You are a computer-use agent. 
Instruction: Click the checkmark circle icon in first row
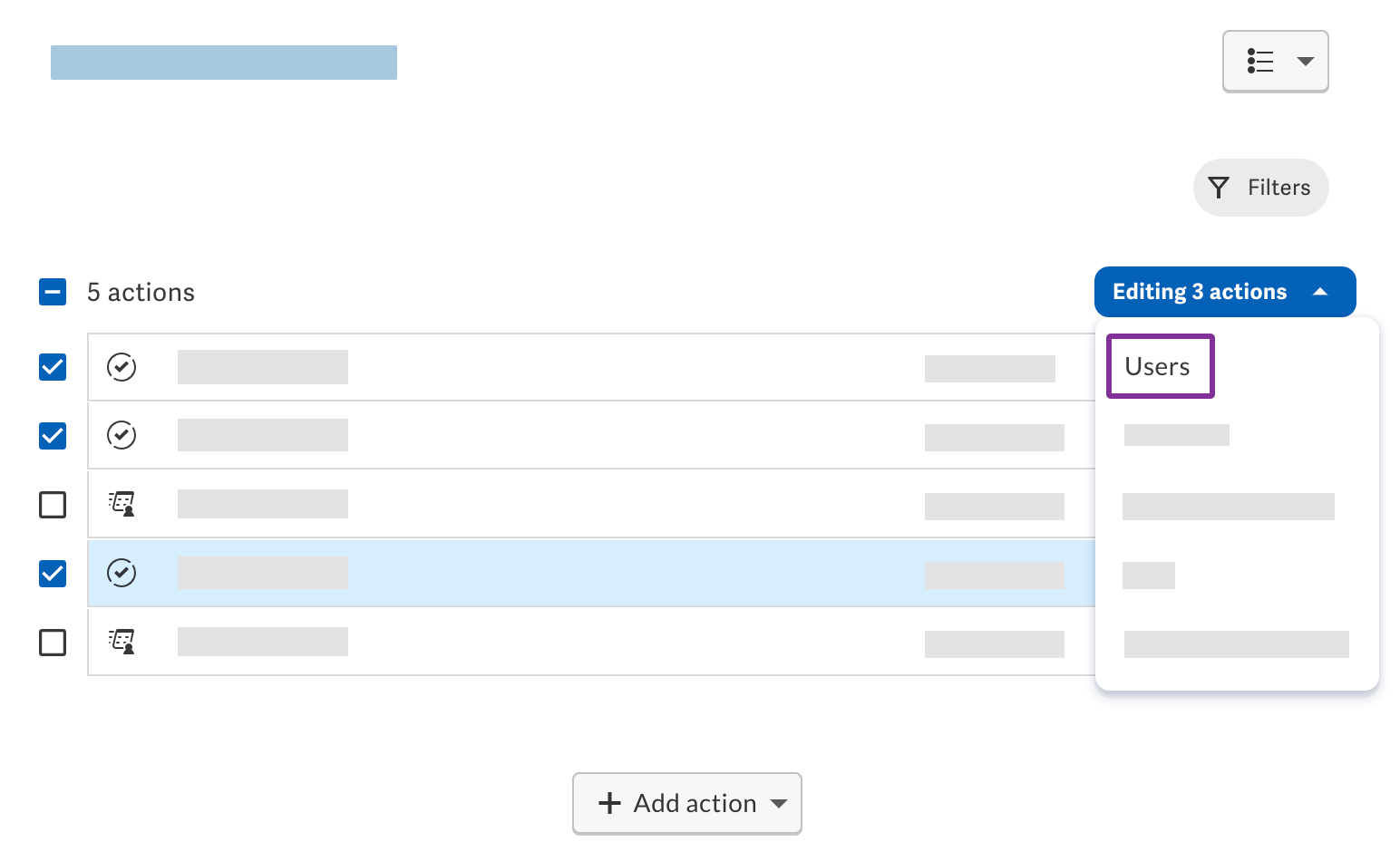(122, 367)
